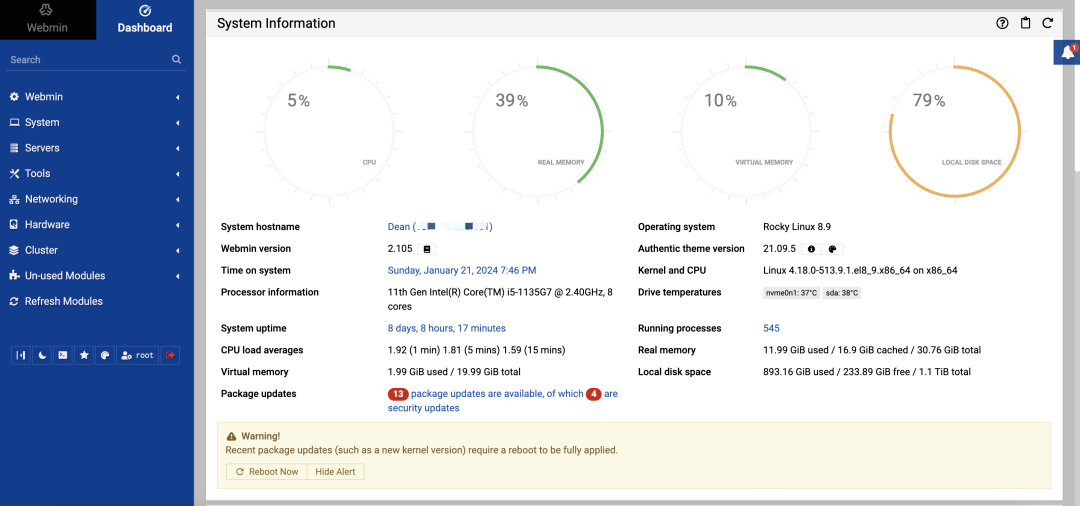Screen dimensions: 1080x506
Task: Open the command shell terminal icon
Action: 62,355
